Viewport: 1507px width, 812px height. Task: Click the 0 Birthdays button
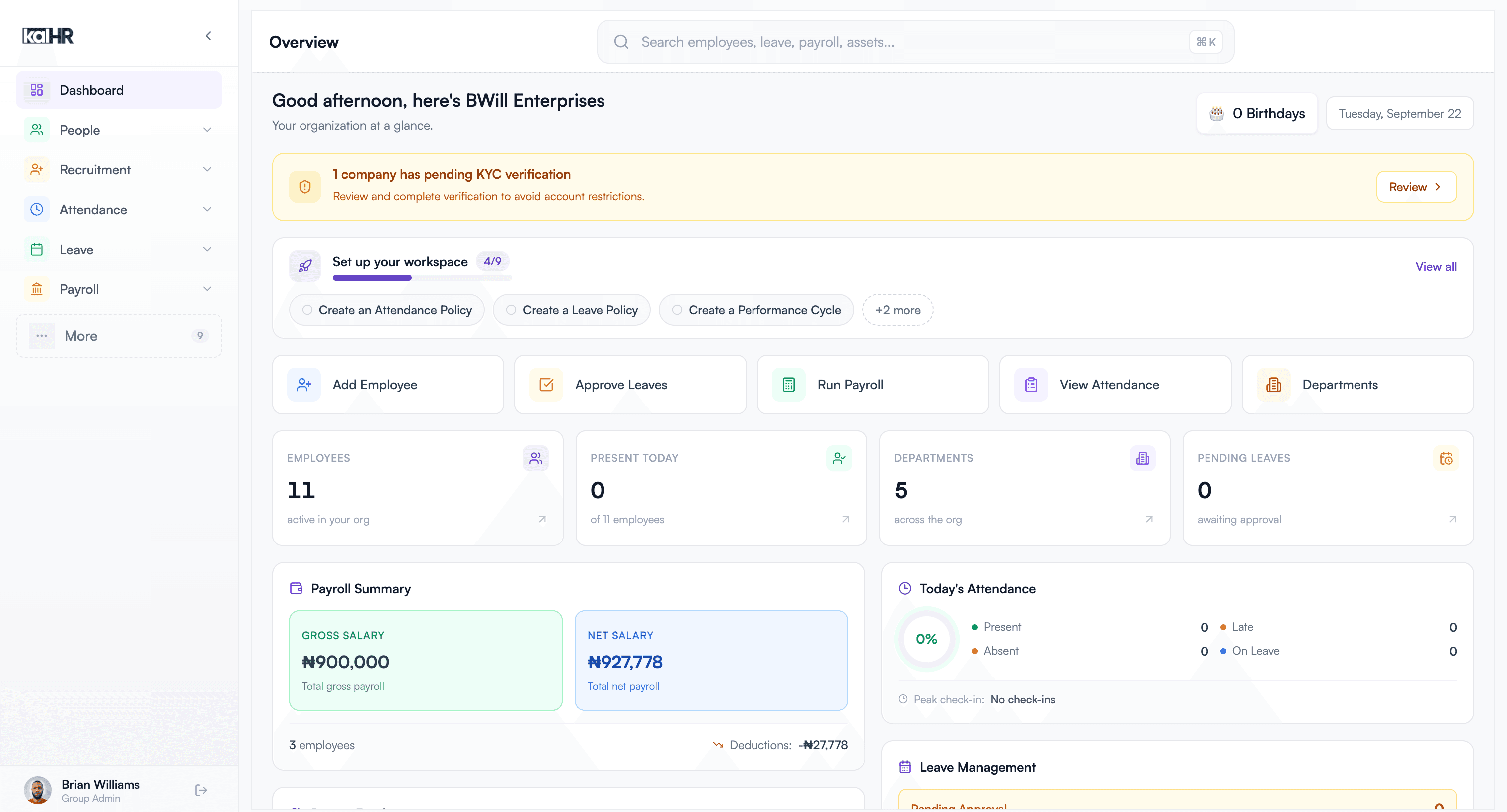tap(1257, 113)
